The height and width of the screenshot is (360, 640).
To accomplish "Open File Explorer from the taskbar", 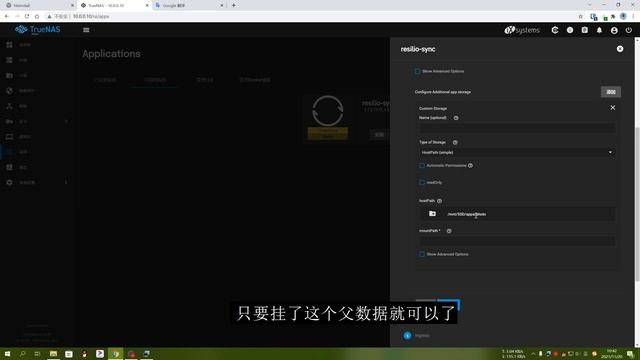I will coord(53,354).
